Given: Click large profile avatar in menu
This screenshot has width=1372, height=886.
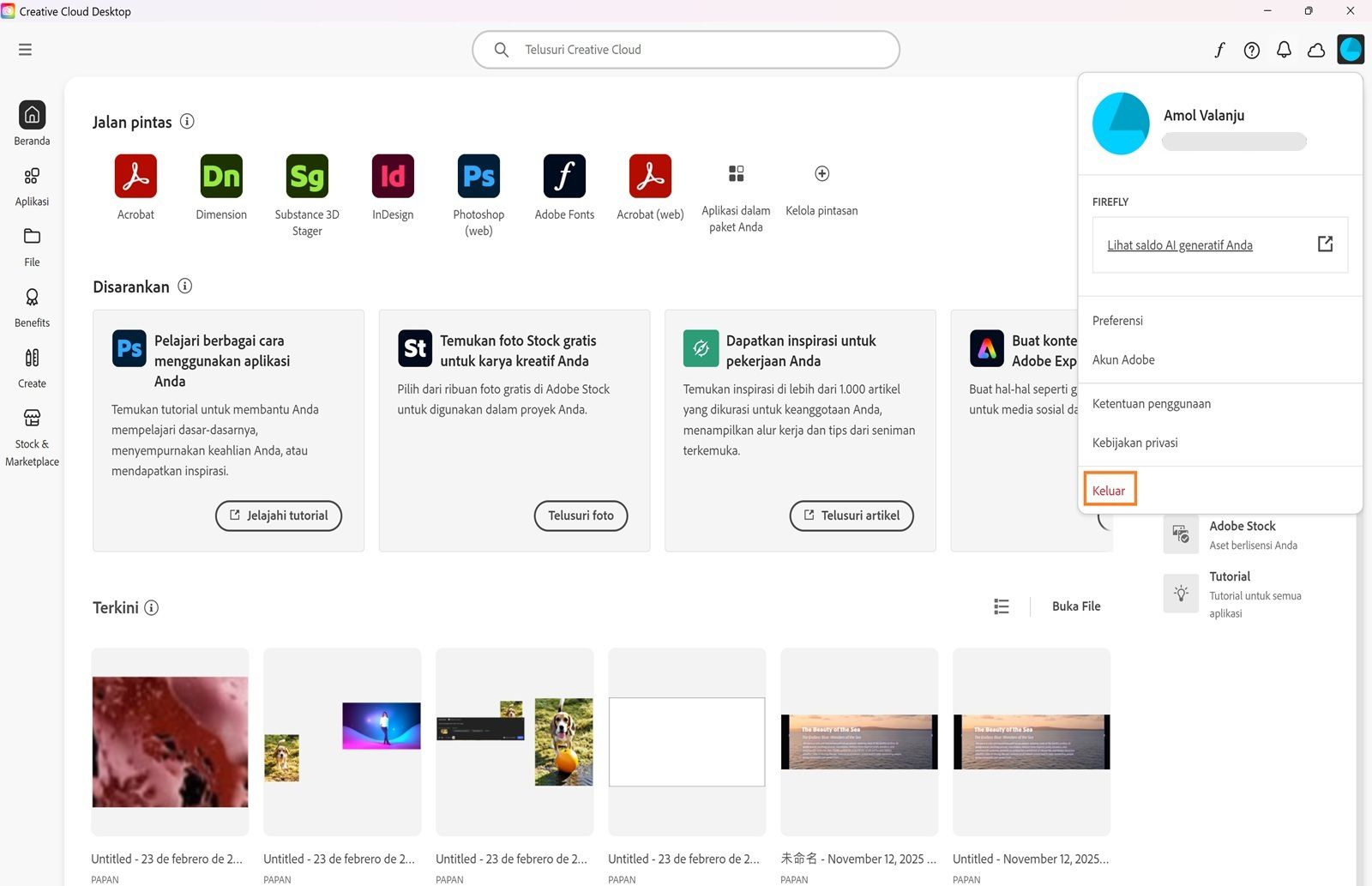Looking at the screenshot, I should coord(1121,124).
